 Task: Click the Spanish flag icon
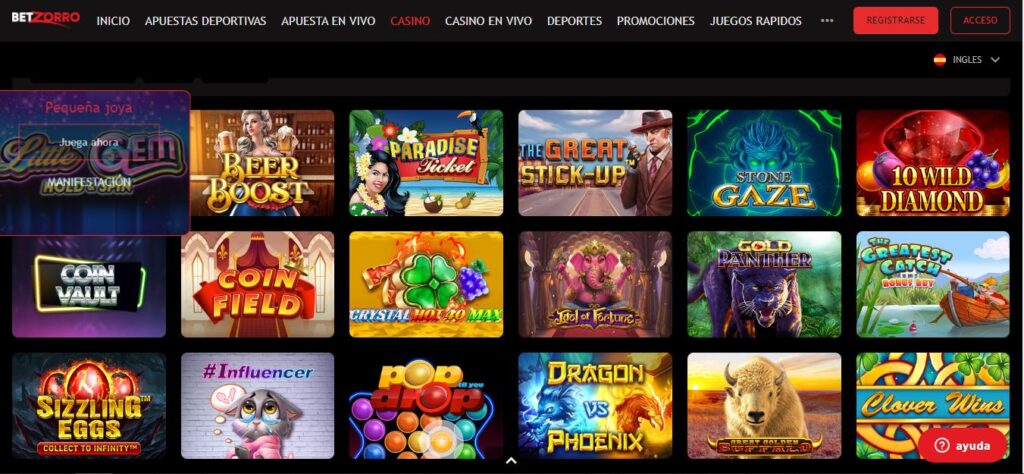pyautogui.click(x=940, y=60)
